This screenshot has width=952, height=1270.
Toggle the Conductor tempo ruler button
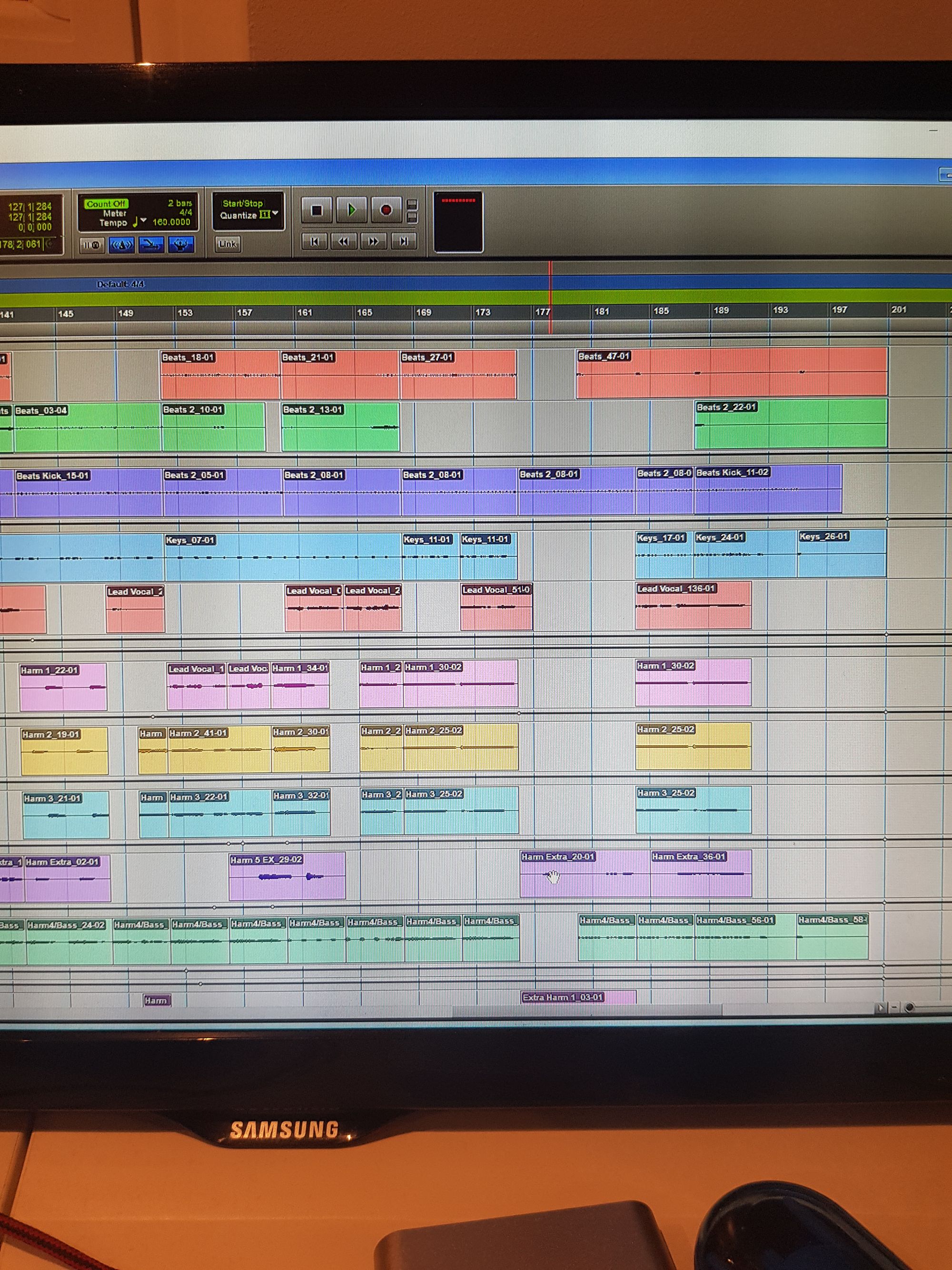[x=181, y=245]
